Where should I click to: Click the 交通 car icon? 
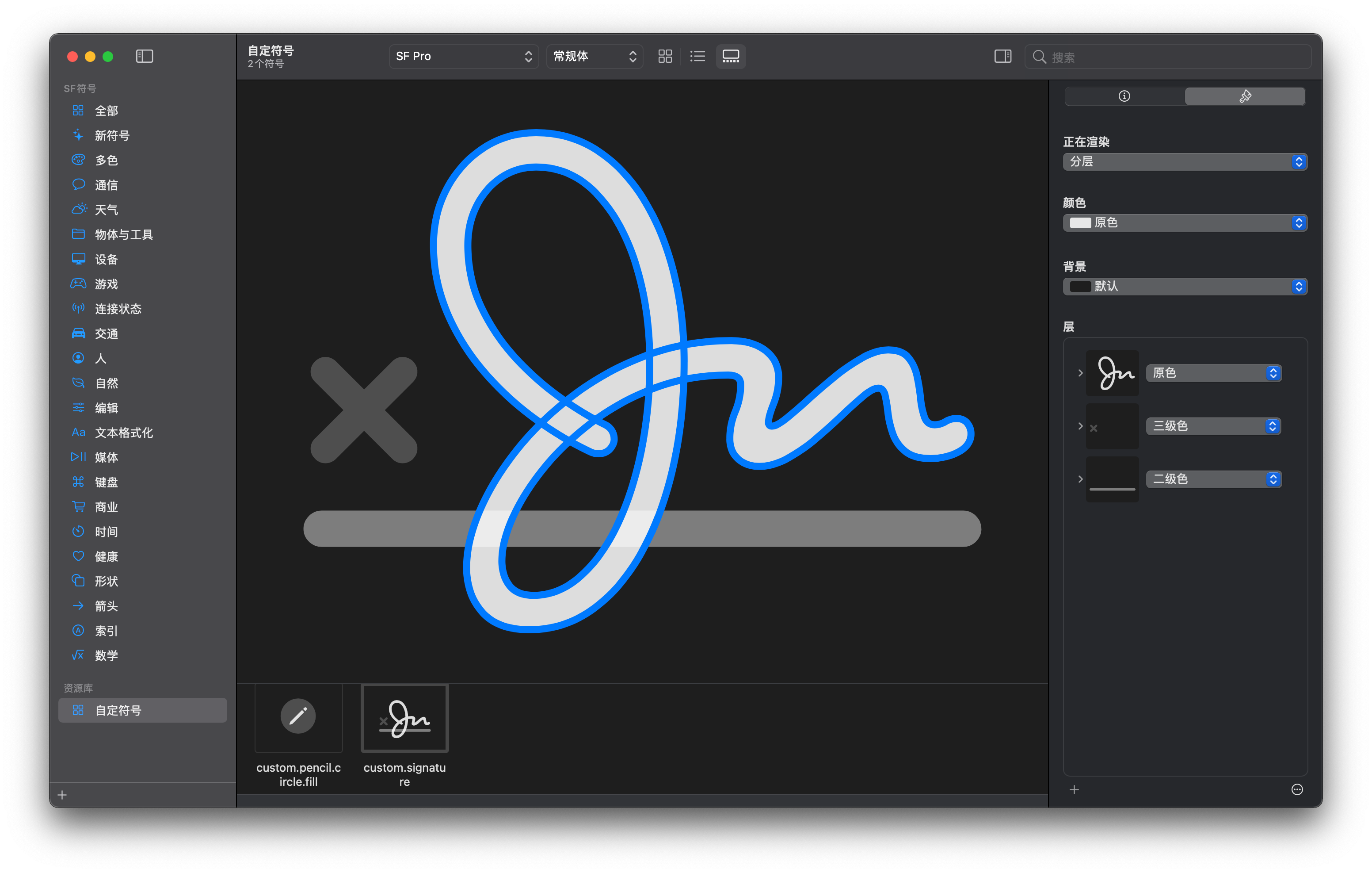coord(78,333)
